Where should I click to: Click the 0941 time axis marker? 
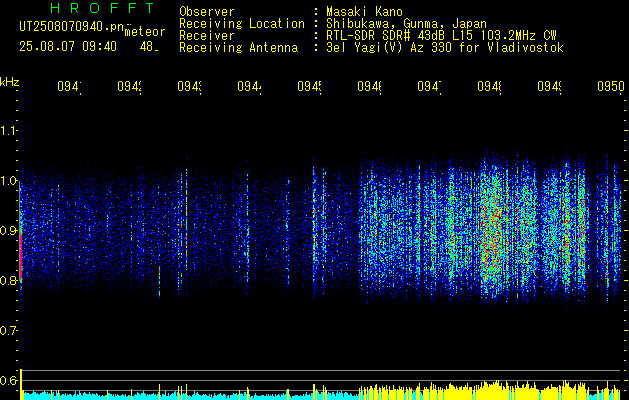coord(69,86)
